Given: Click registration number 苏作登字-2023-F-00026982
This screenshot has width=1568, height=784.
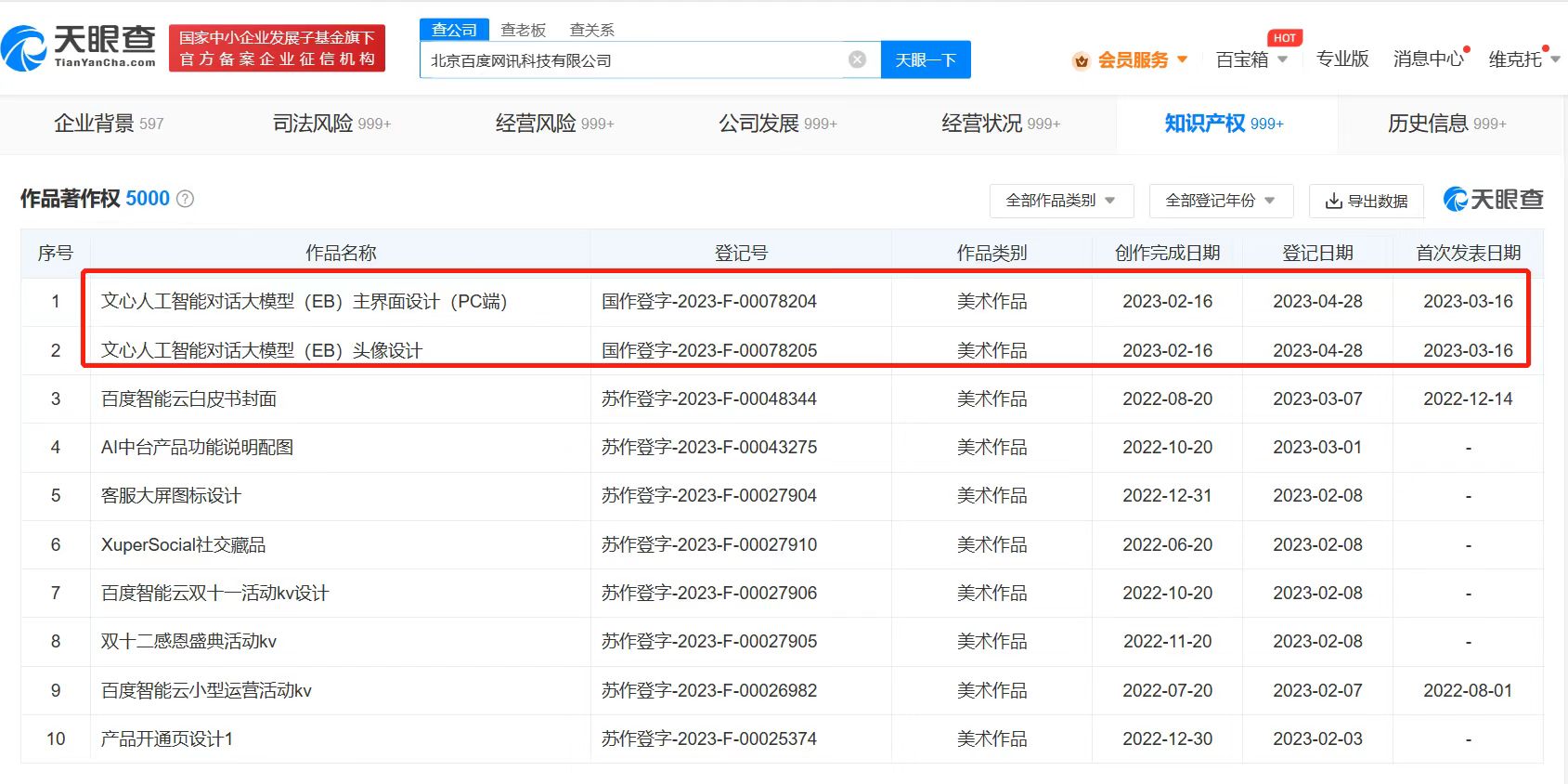Looking at the screenshot, I should [709, 690].
